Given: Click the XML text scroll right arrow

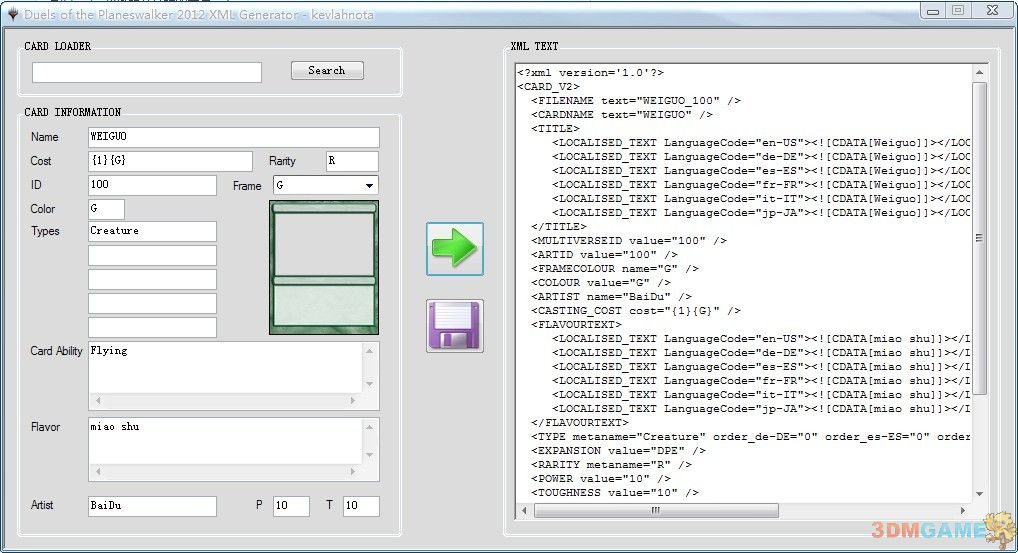Looking at the screenshot, I should [963, 511].
